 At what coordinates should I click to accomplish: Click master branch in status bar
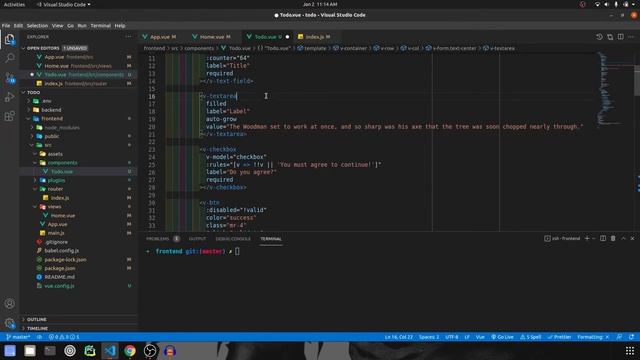tap(18, 337)
